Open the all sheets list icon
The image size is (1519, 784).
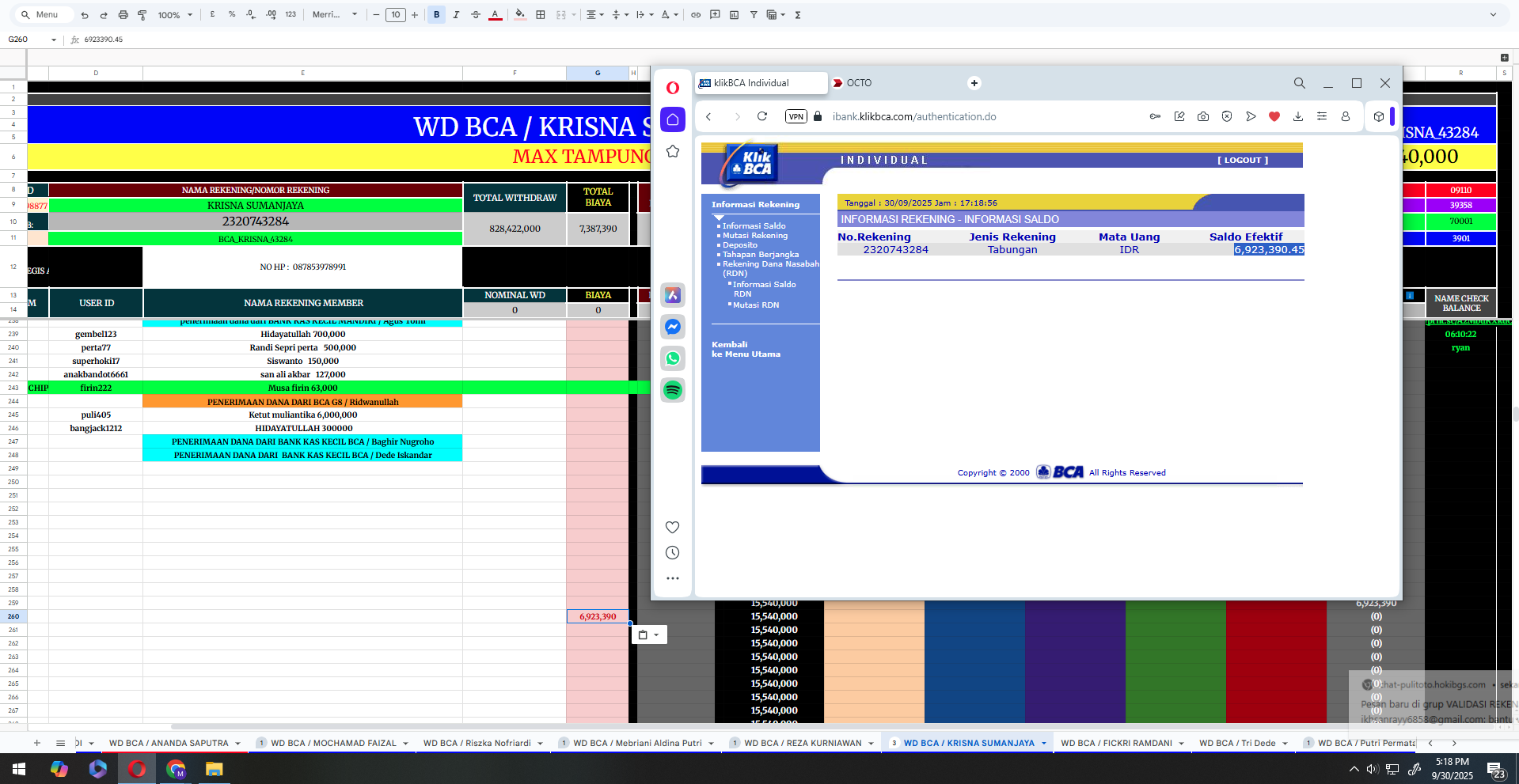[60, 743]
